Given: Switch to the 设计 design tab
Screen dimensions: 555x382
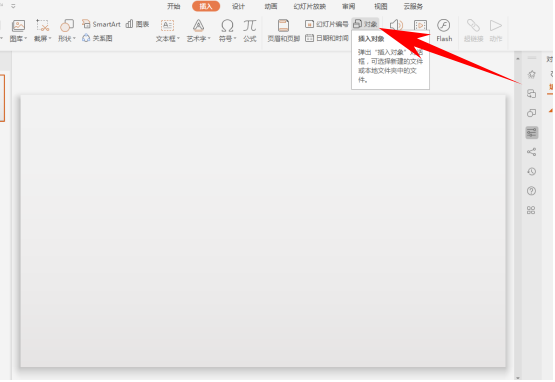Looking at the screenshot, I should coord(238,6).
